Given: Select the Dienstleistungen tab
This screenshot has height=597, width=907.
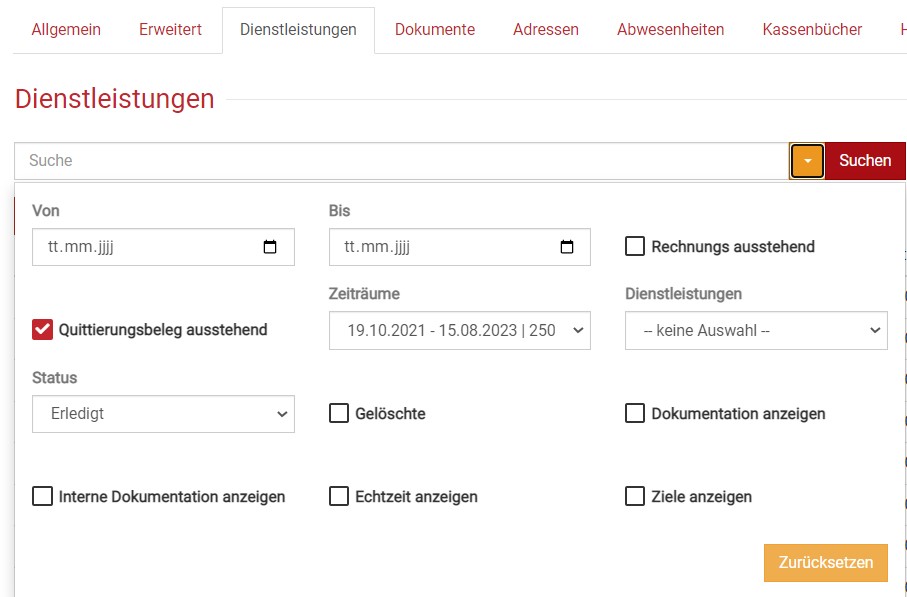Looking at the screenshot, I should tap(298, 30).
